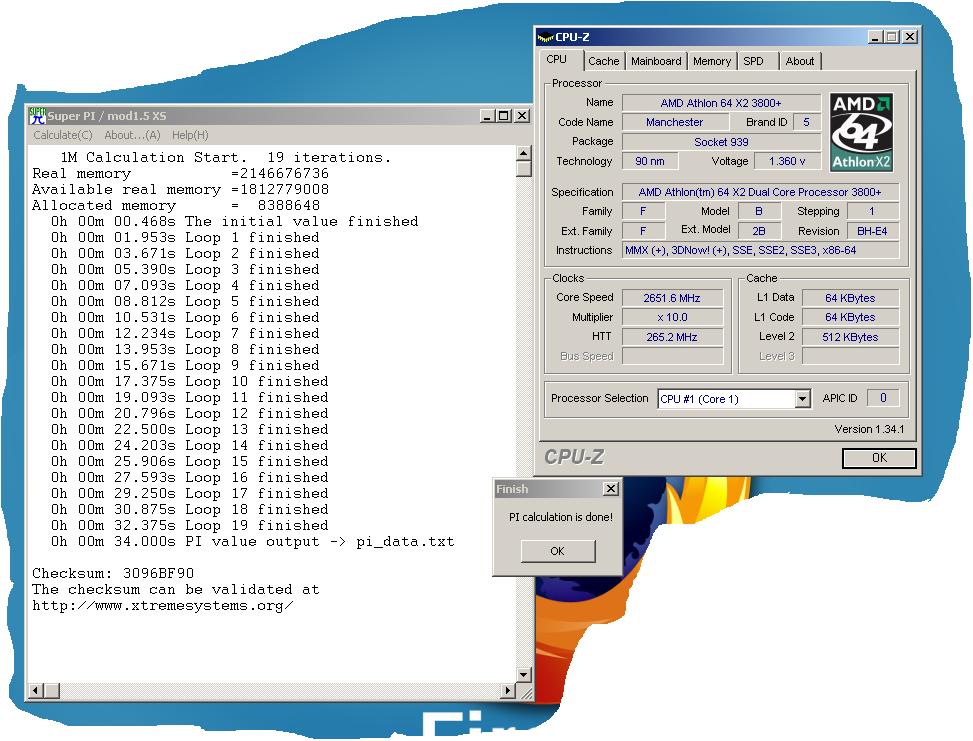The image size is (973, 741).
Task: Switch to the SPD tab in CPU-Z
Action: click(753, 61)
